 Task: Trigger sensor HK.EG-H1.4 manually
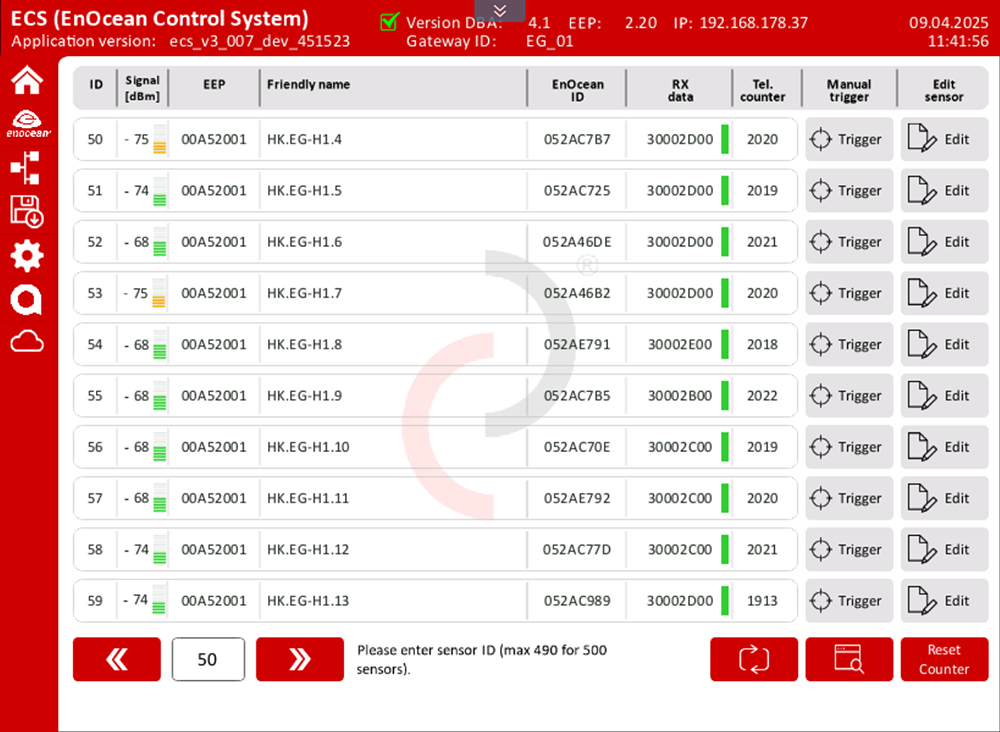click(848, 140)
